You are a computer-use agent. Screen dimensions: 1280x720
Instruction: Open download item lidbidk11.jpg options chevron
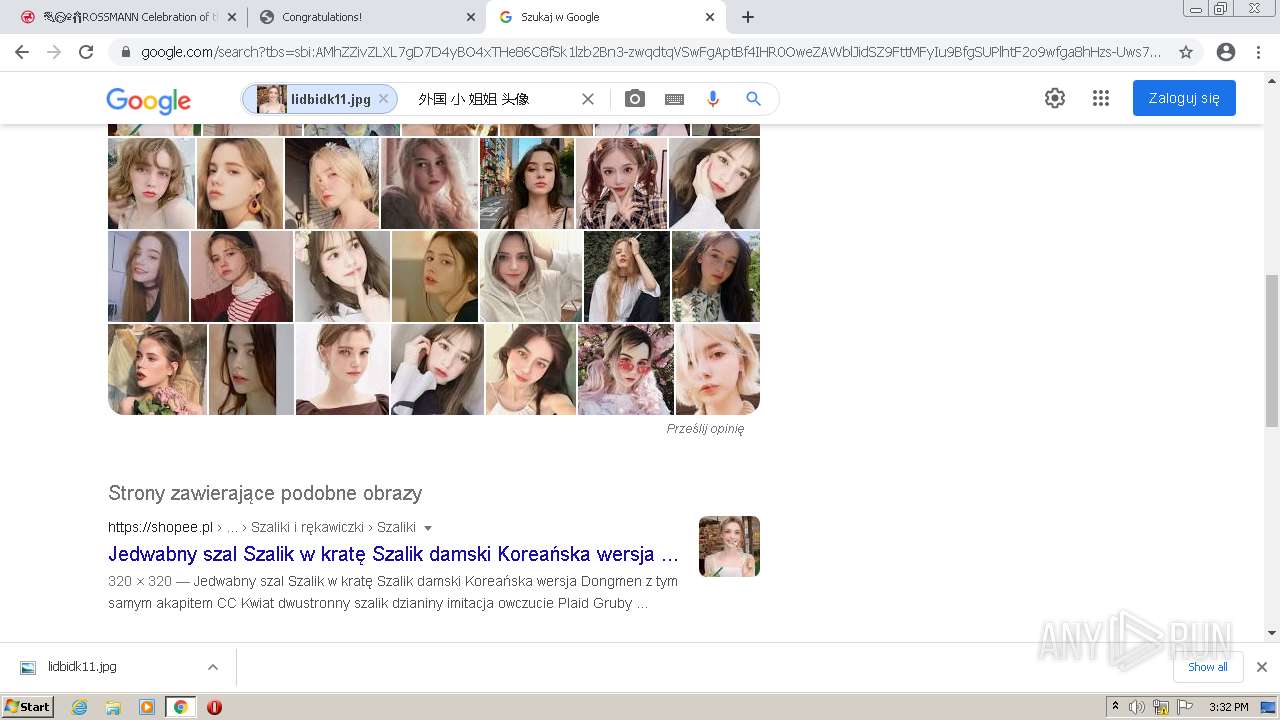[212, 667]
